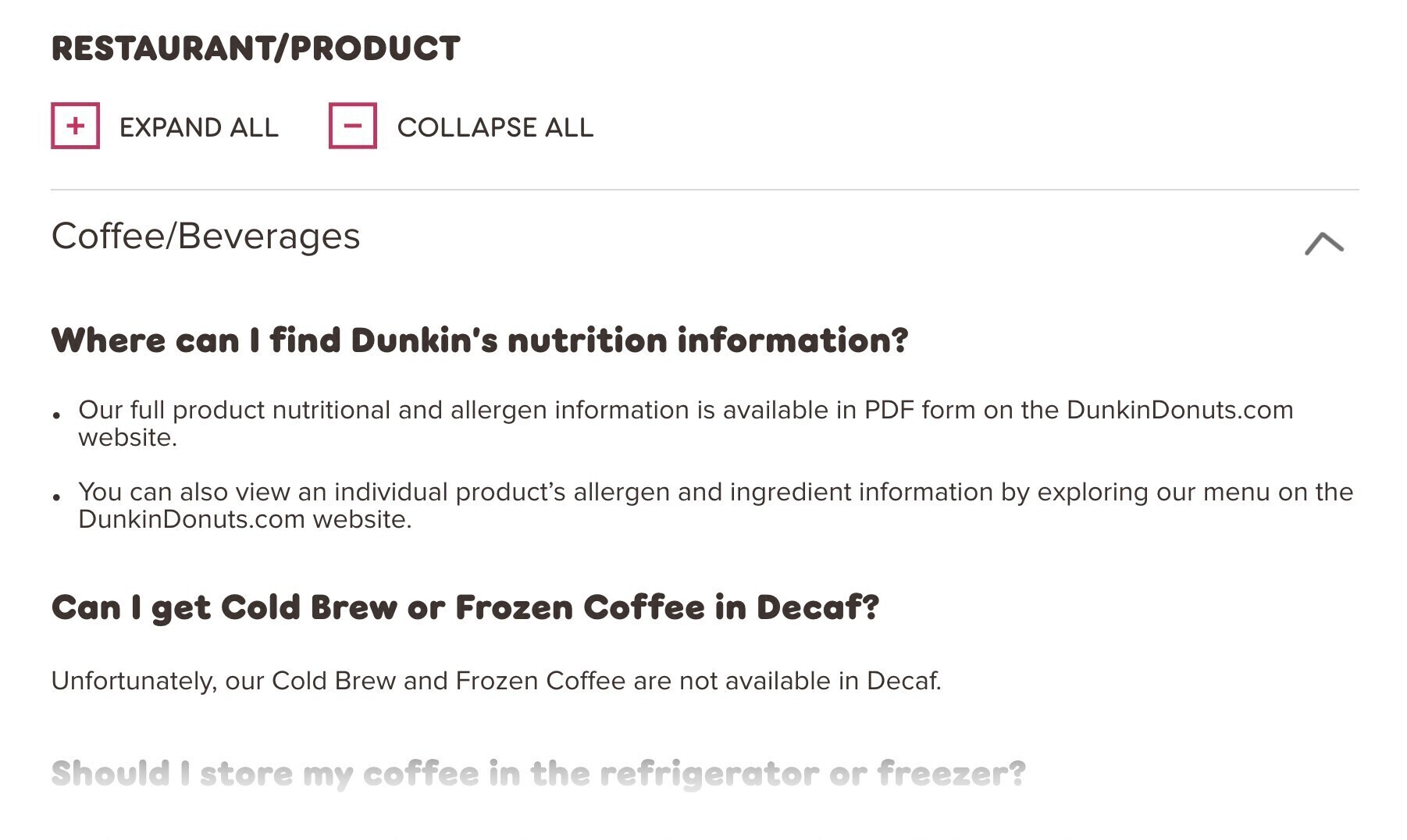Click the answer about Decaf unavailability
1407x840 pixels.
(x=496, y=681)
